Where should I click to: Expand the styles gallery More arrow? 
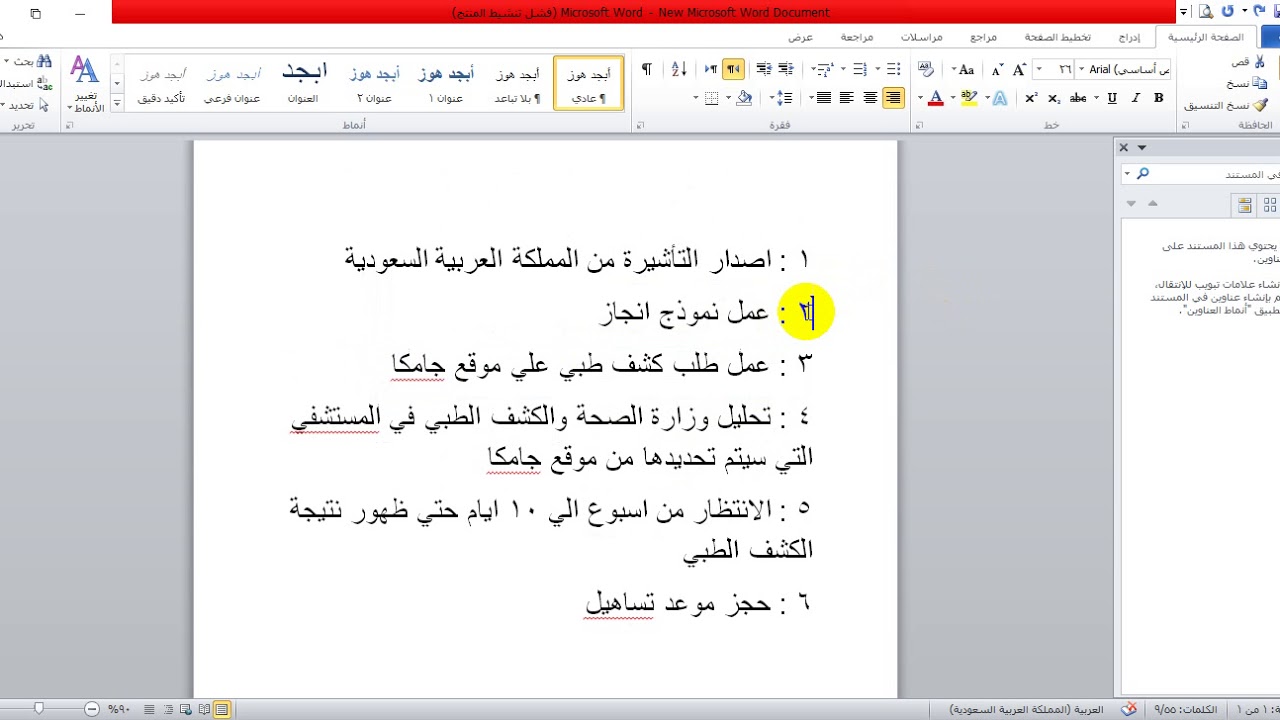point(117,102)
